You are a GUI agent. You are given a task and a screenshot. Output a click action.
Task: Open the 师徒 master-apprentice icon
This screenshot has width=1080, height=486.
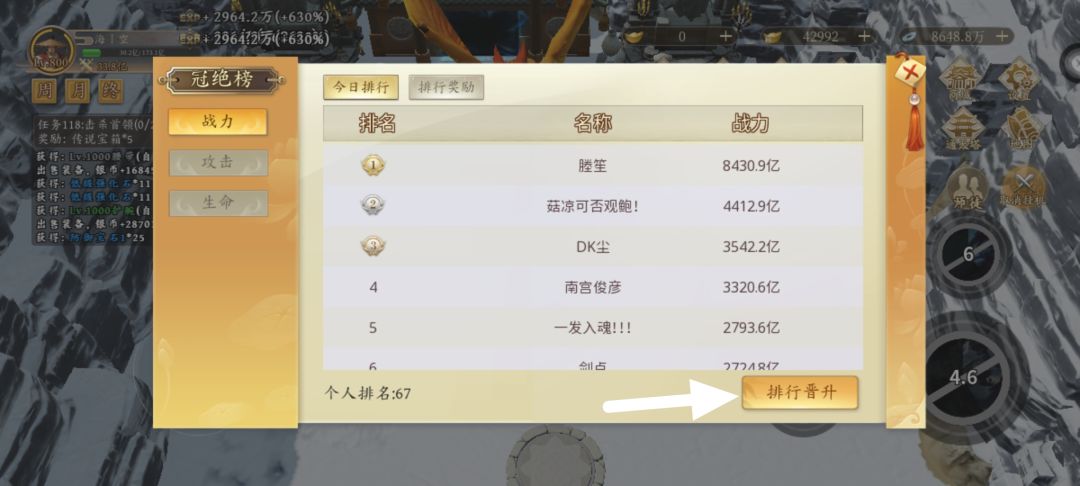click(x=967, y=187)
